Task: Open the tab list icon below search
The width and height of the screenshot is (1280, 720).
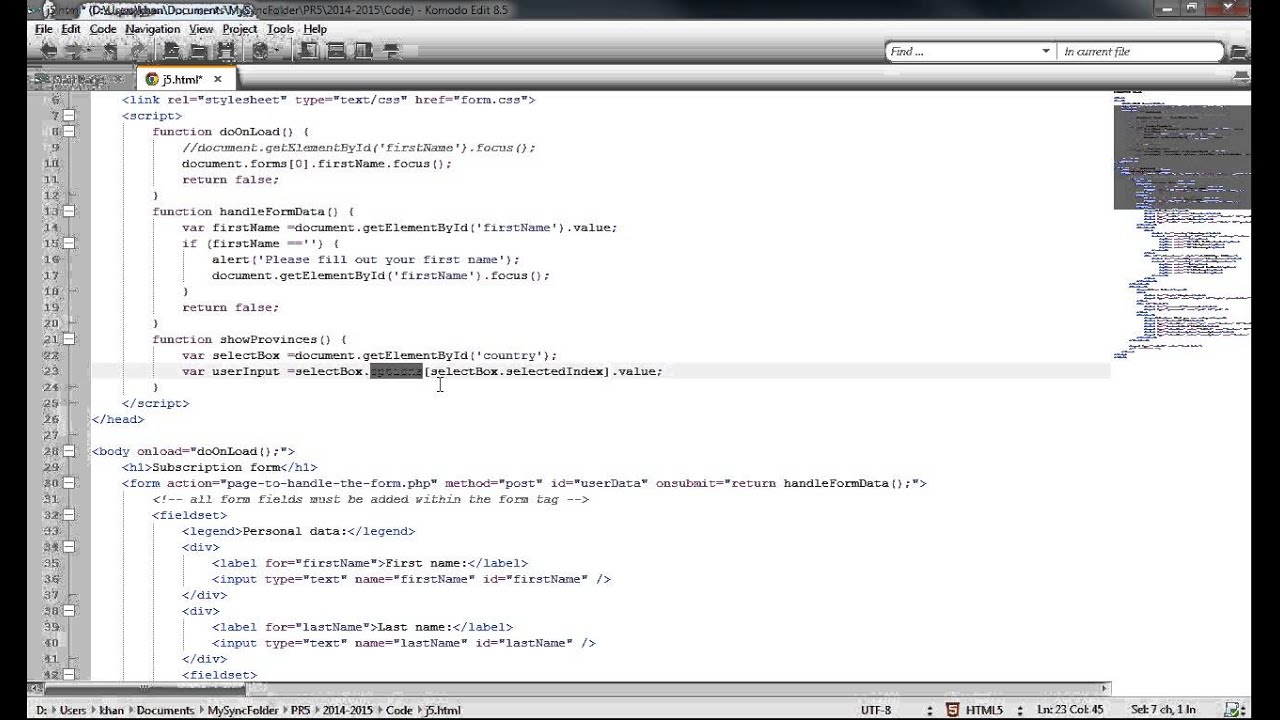Action: coord(1241,76)
